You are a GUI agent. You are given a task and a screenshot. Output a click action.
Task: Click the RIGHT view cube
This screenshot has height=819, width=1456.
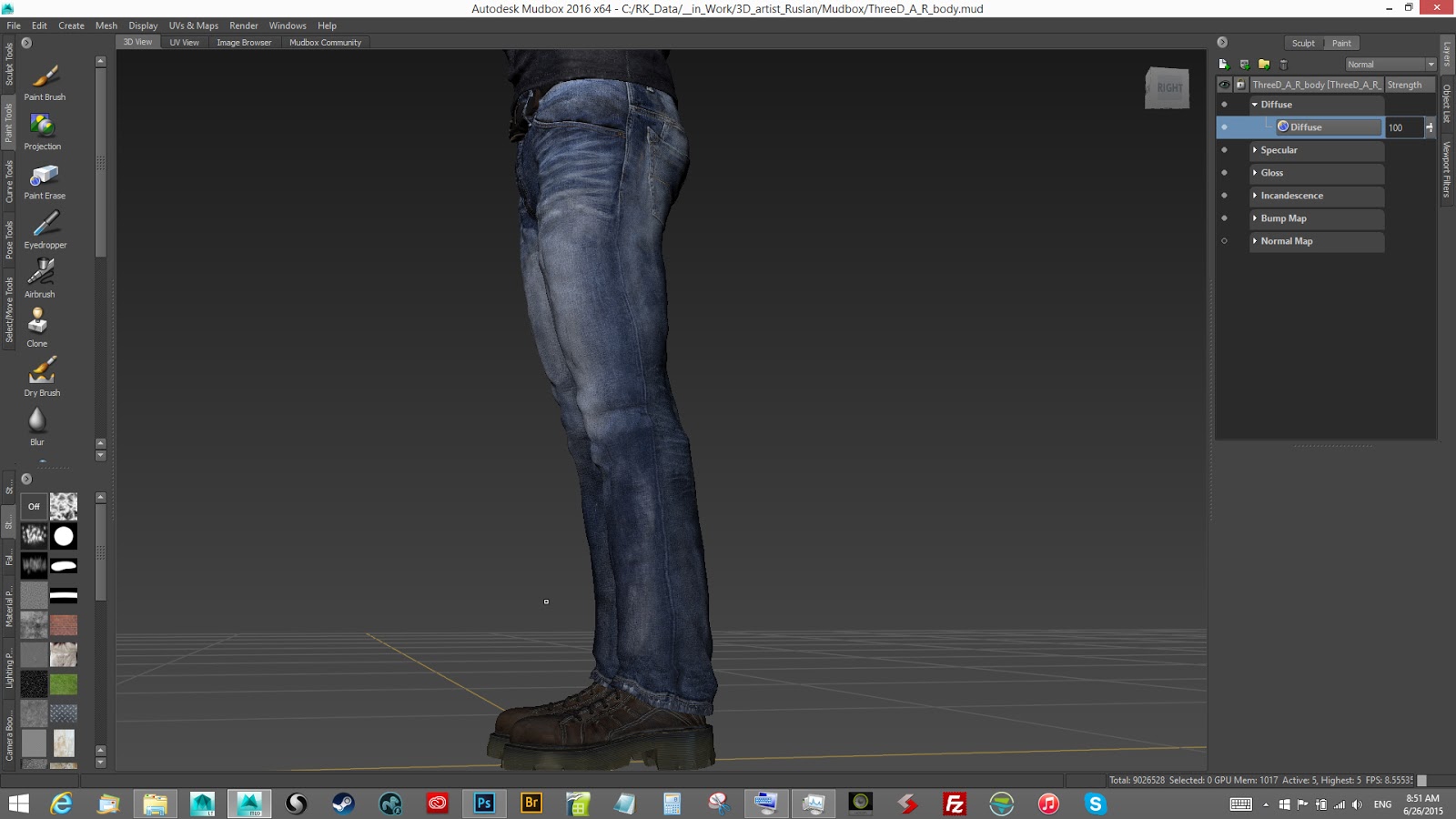(x=1168, y=88)
